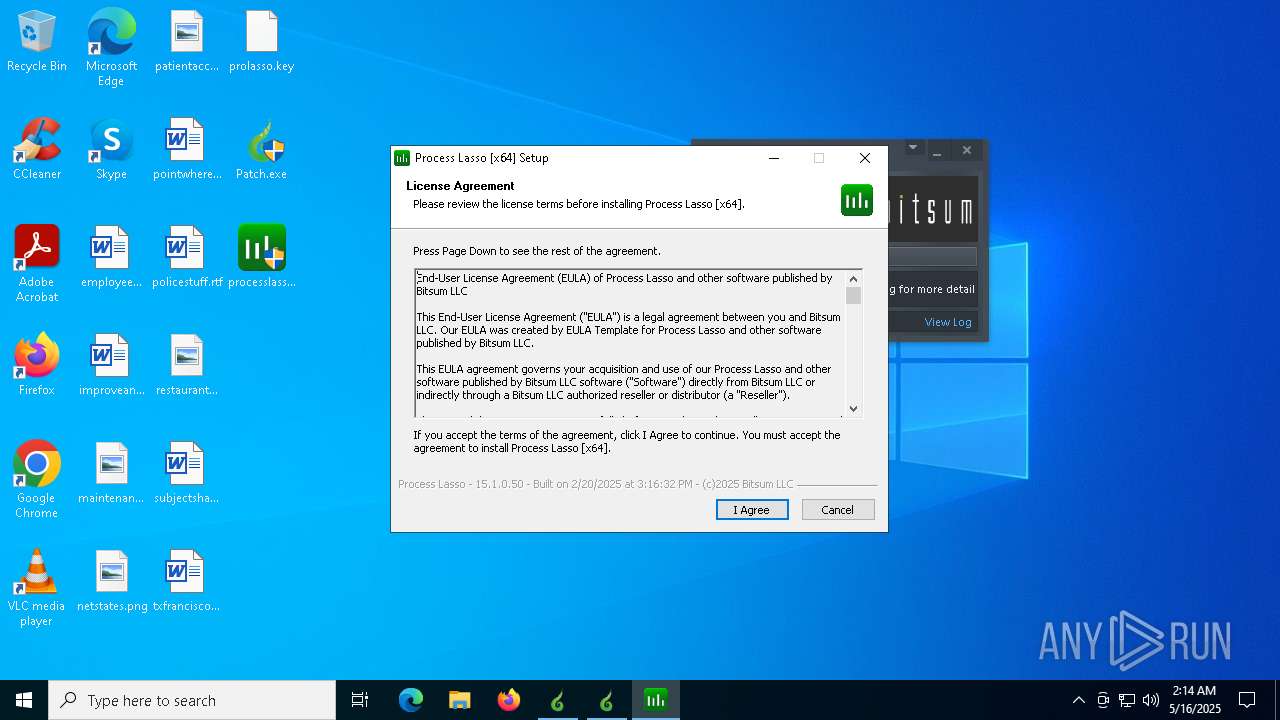
Task: Click the license scrollbar thumb
Action: click(853, 295)
